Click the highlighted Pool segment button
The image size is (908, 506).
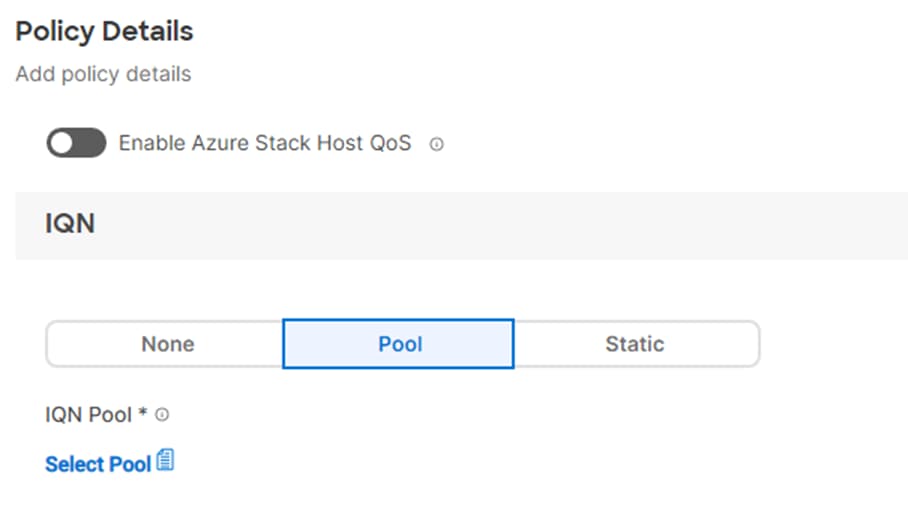[398, 344]
